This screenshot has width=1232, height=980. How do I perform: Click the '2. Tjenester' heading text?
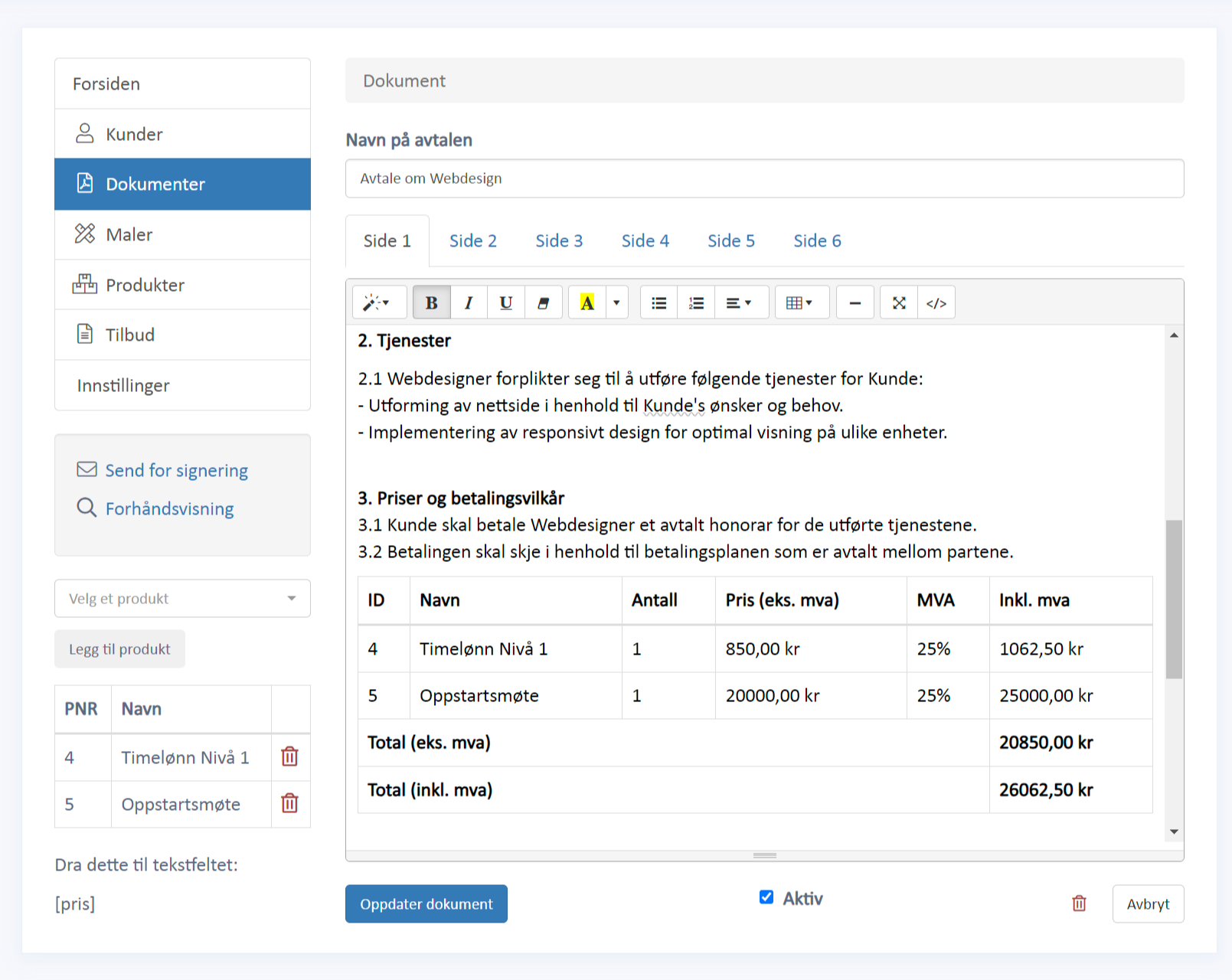(x=404, y=341)
